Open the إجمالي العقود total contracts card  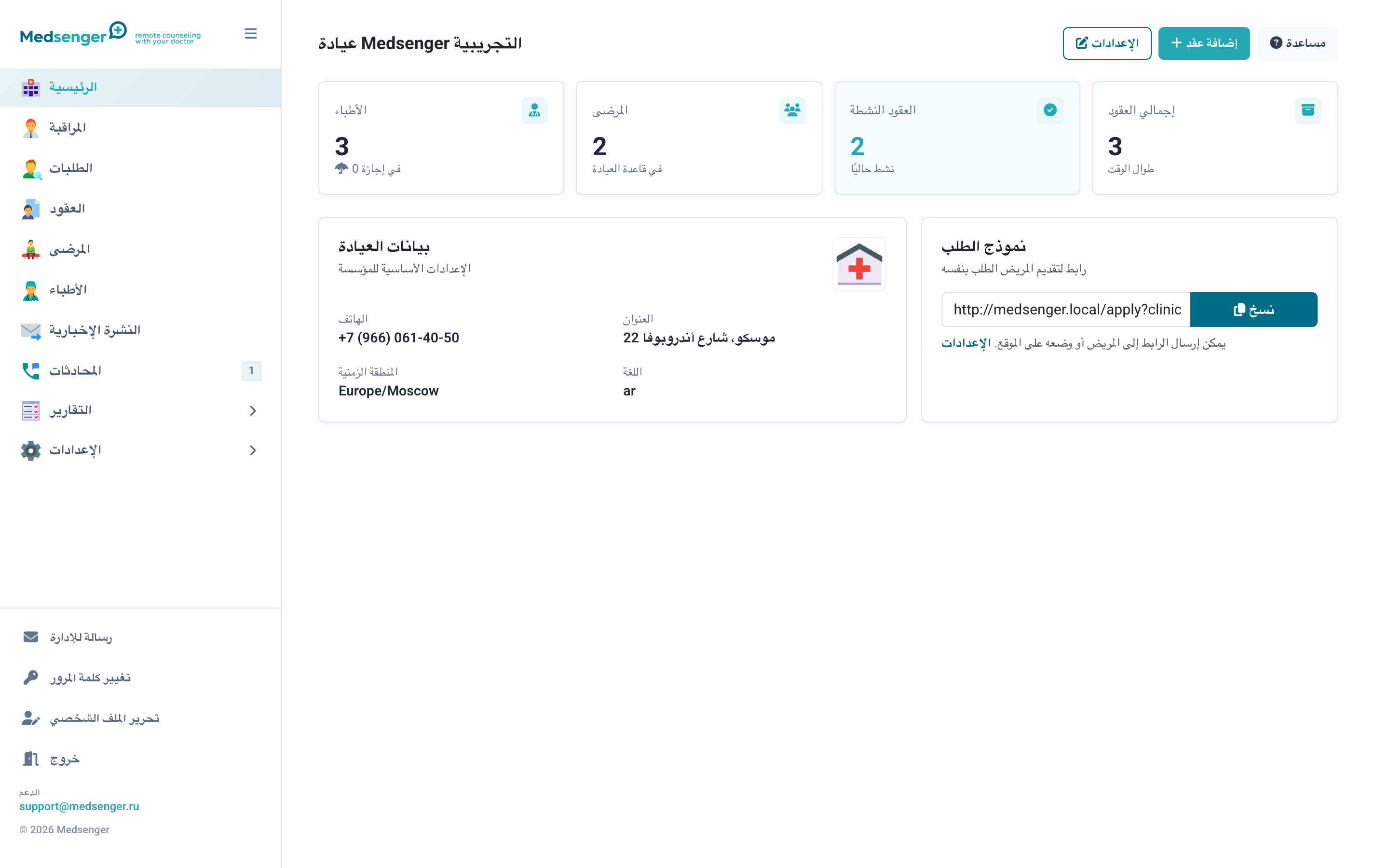(x=1214, y=138)
